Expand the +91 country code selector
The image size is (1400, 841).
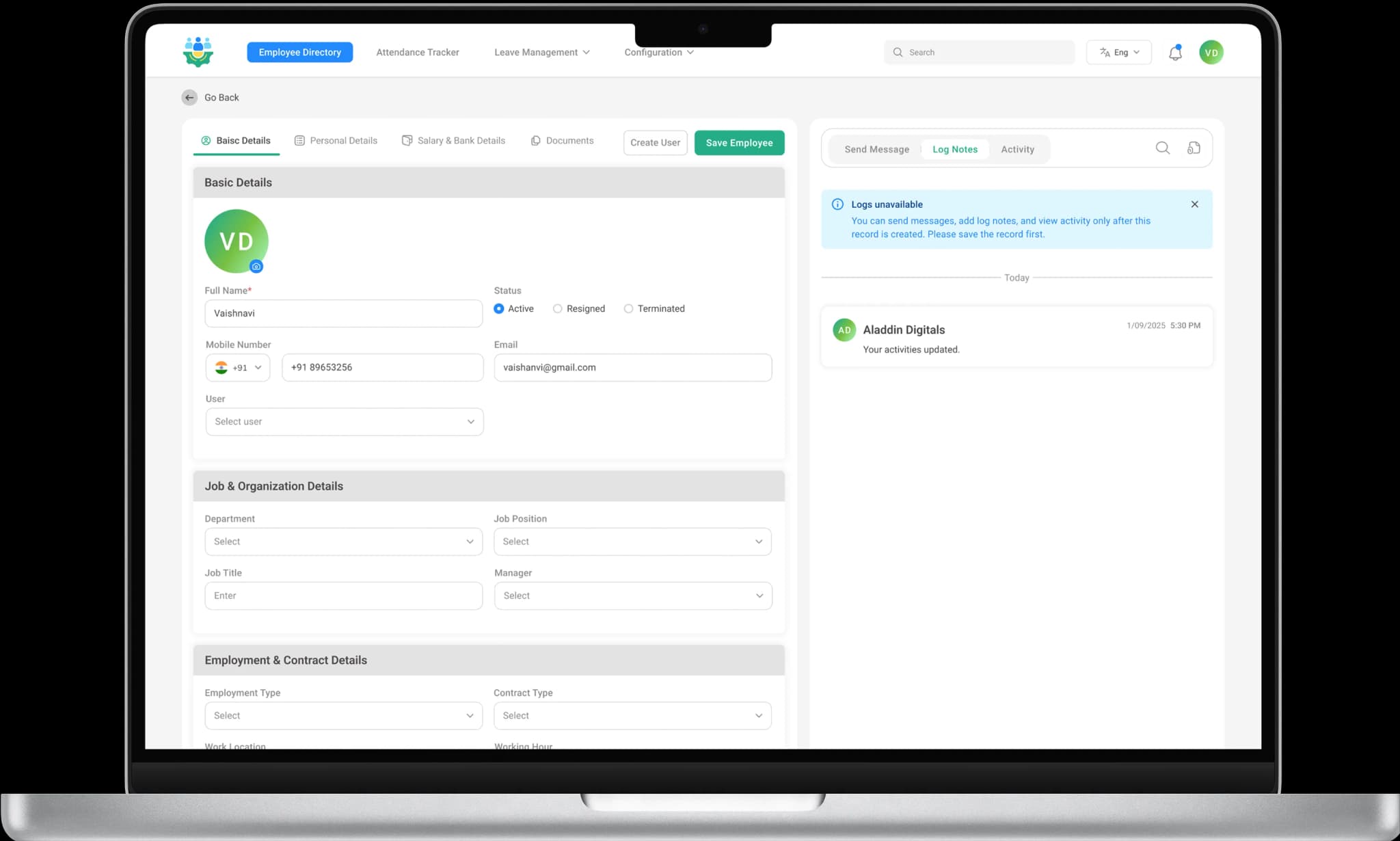(238, 368)
